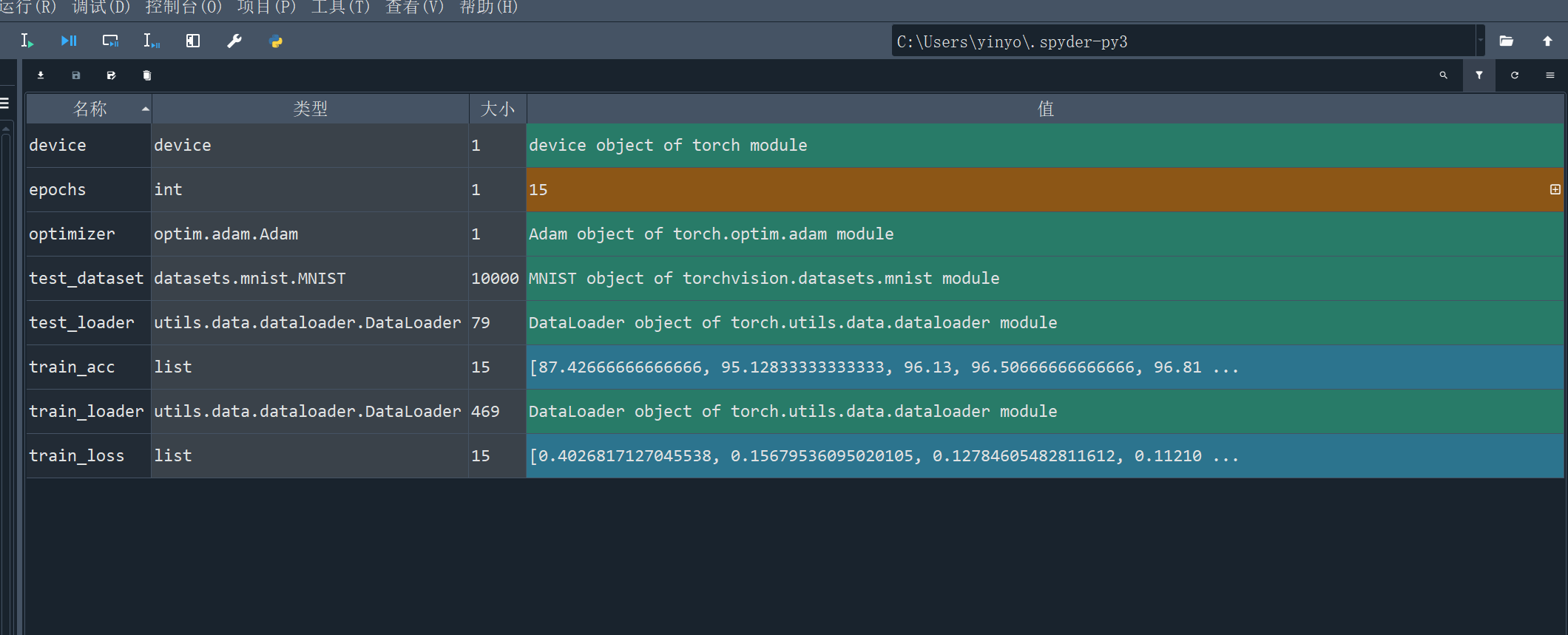Toggle sort order on the 名称 column
Viewport: 1568px width, 635px height.
(x=89, y=109)
